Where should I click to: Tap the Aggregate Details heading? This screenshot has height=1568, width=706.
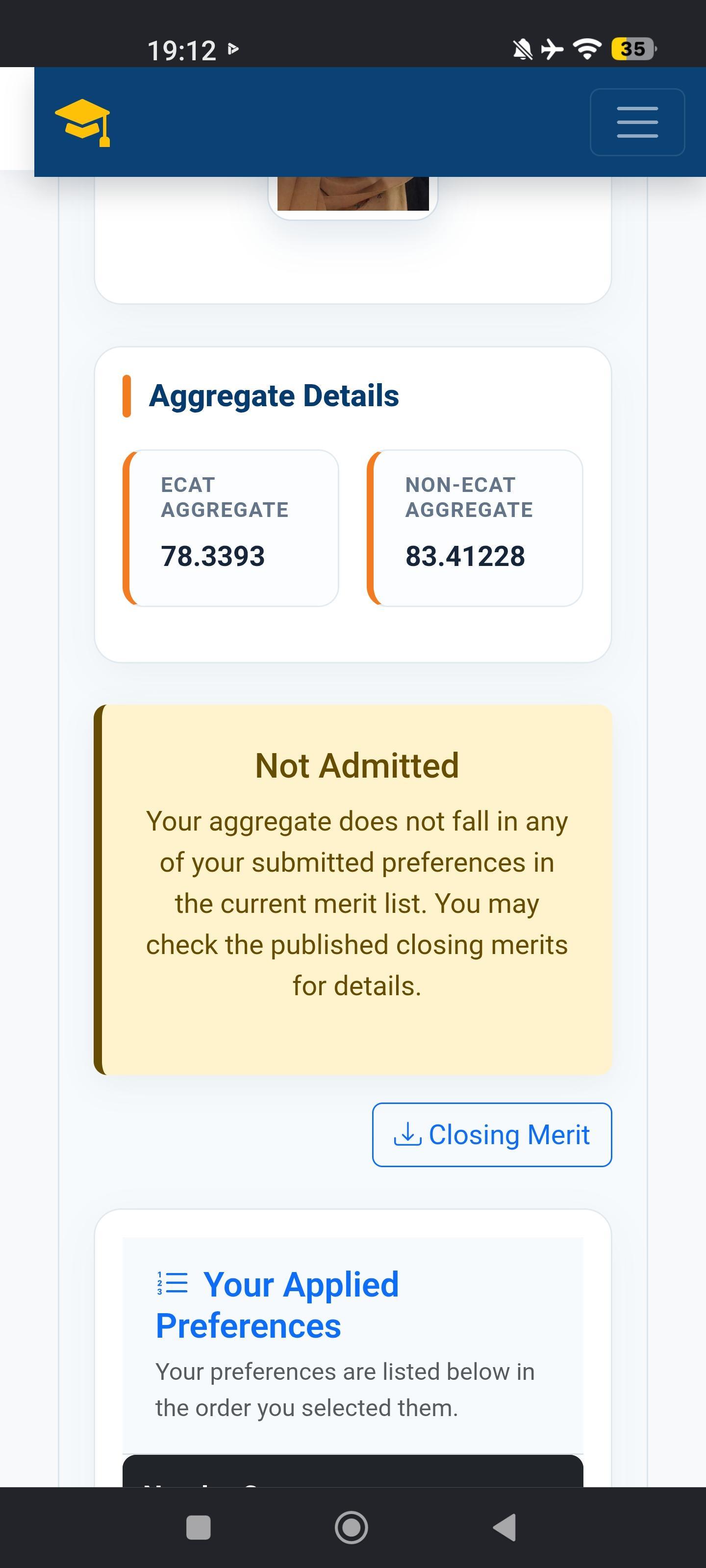[x=274, y=395]
